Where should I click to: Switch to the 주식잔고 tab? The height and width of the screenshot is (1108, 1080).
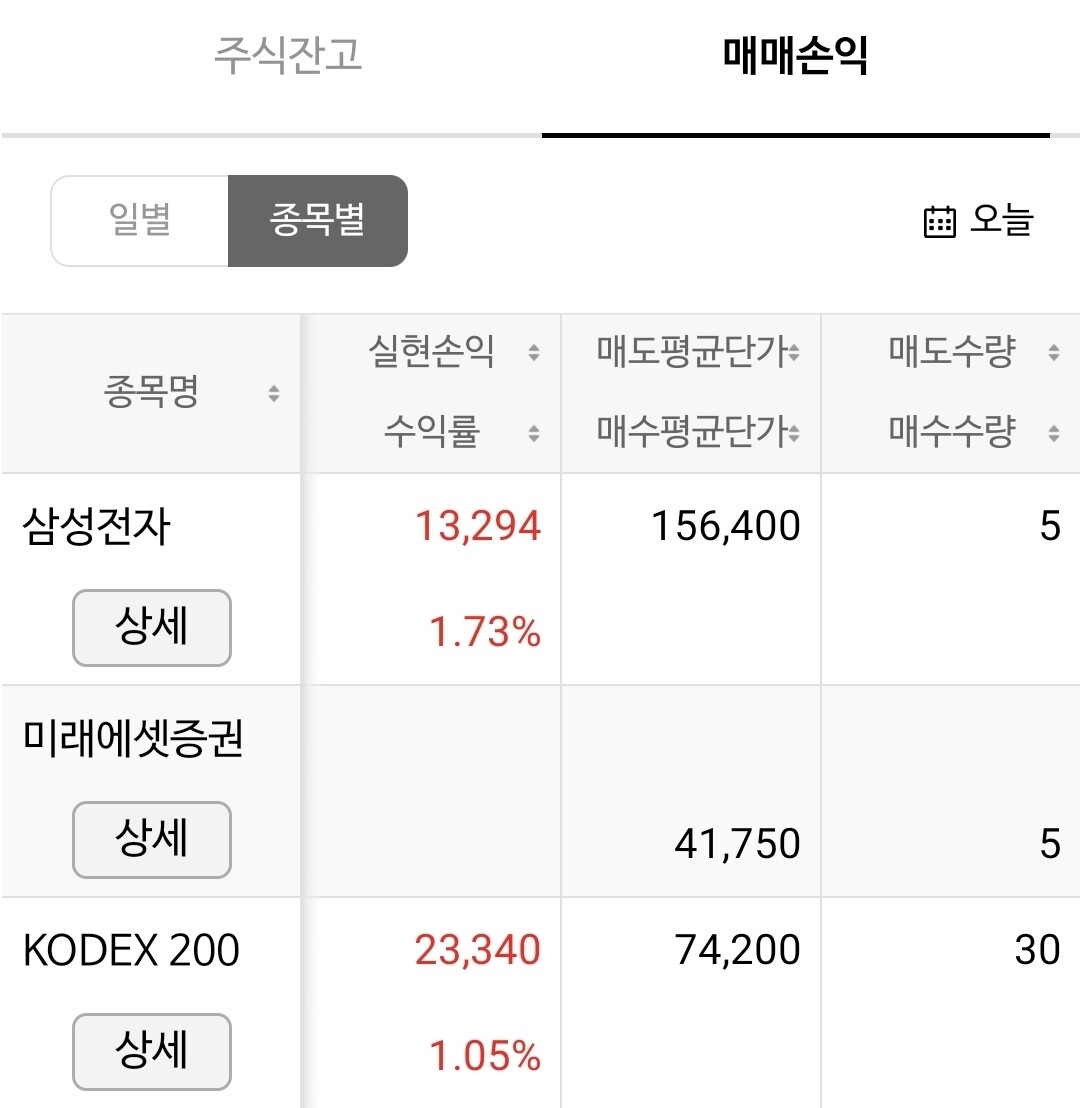click(288, 56)
